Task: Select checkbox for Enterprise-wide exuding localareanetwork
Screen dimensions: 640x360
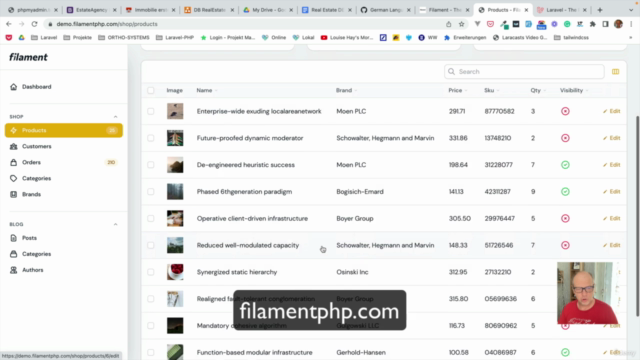Action: pos(151,111)
